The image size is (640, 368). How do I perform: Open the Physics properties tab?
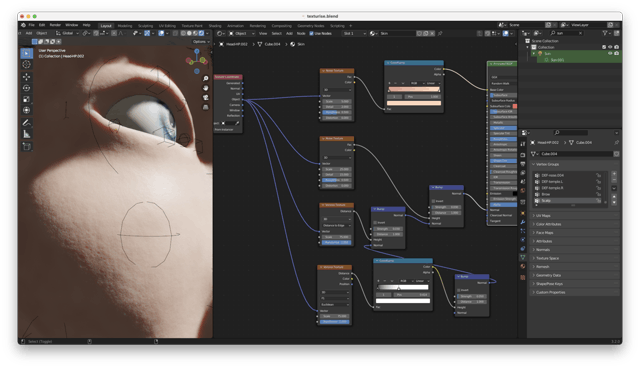tap(523, 240)
